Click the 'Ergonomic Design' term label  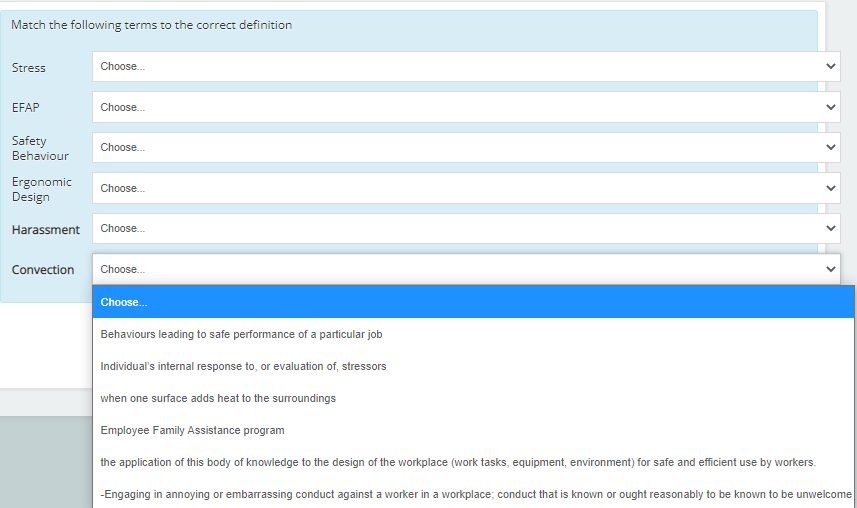click(42, 189)
